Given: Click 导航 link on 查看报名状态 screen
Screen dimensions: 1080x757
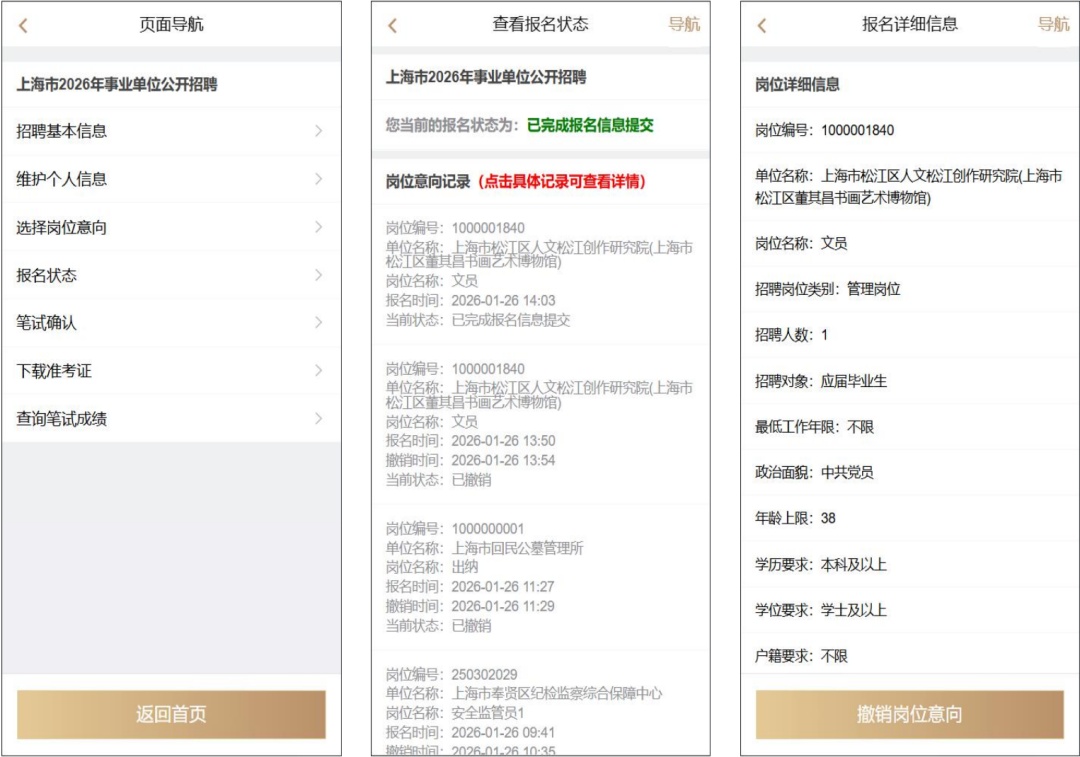Looking at the screenshot, I should [684, 25].
